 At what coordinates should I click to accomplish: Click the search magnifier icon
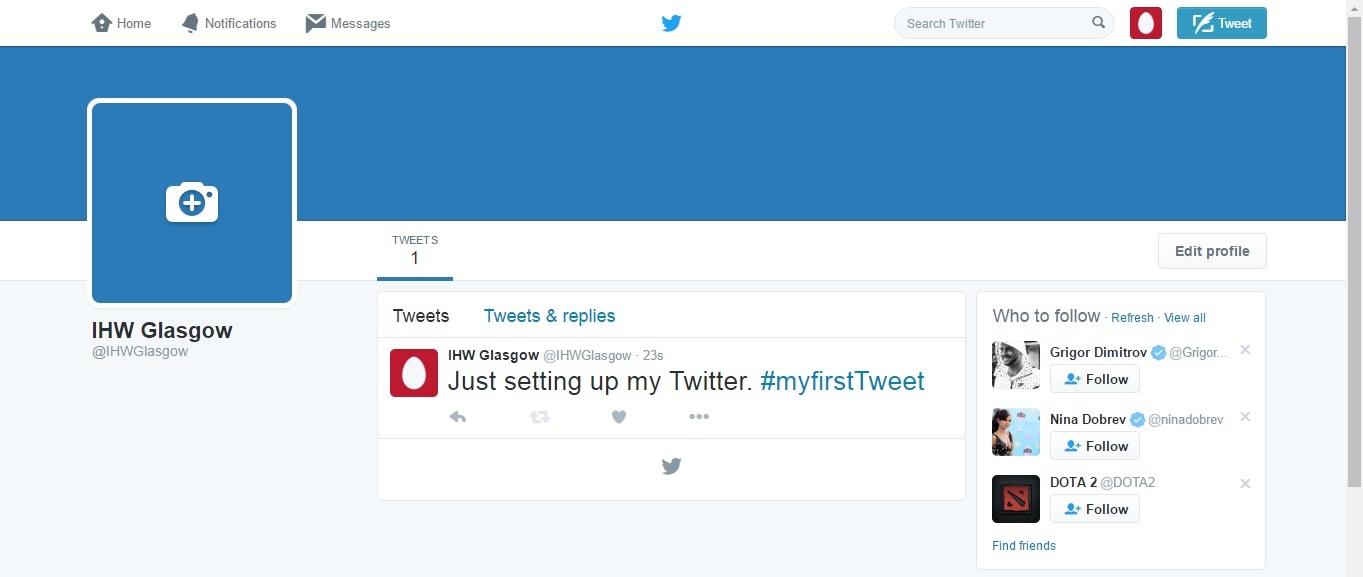click(x=1098, y=23)
